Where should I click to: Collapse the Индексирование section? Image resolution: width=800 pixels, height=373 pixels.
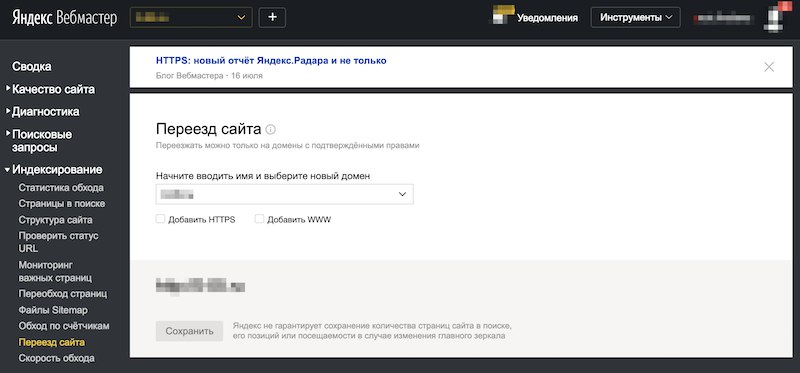point(57,169)
